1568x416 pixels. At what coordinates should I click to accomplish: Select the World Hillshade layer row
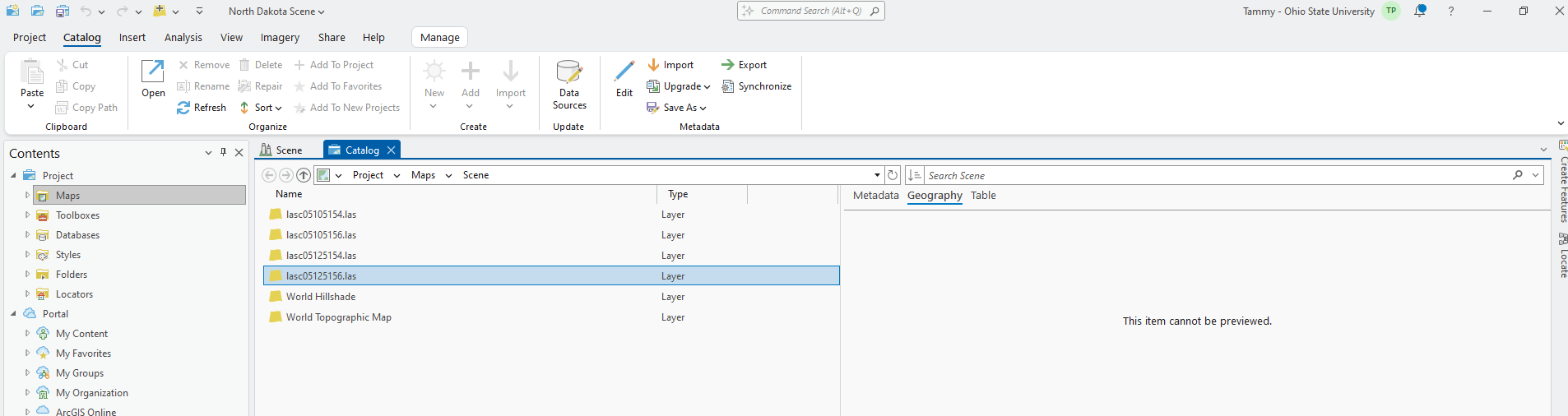[x=321, y=297]
